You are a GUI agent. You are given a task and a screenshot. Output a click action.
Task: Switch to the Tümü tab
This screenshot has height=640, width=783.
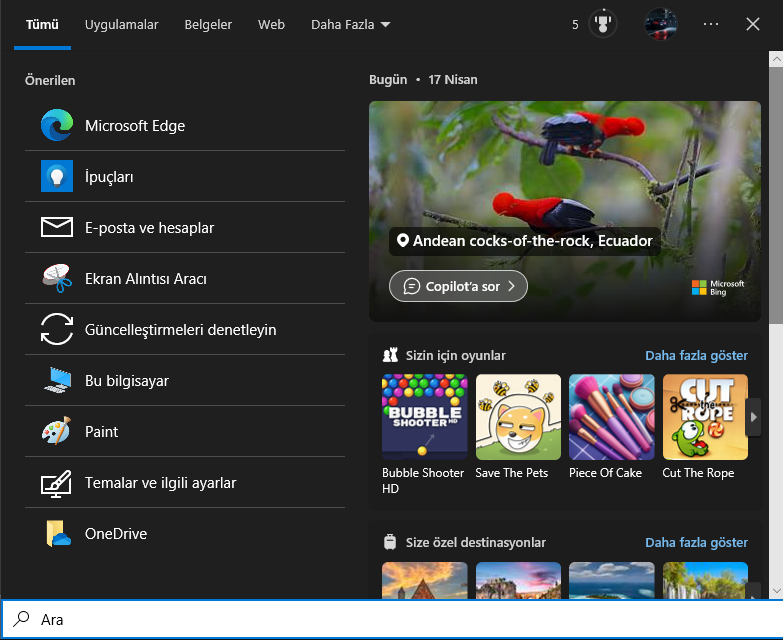tap(42, 24)
